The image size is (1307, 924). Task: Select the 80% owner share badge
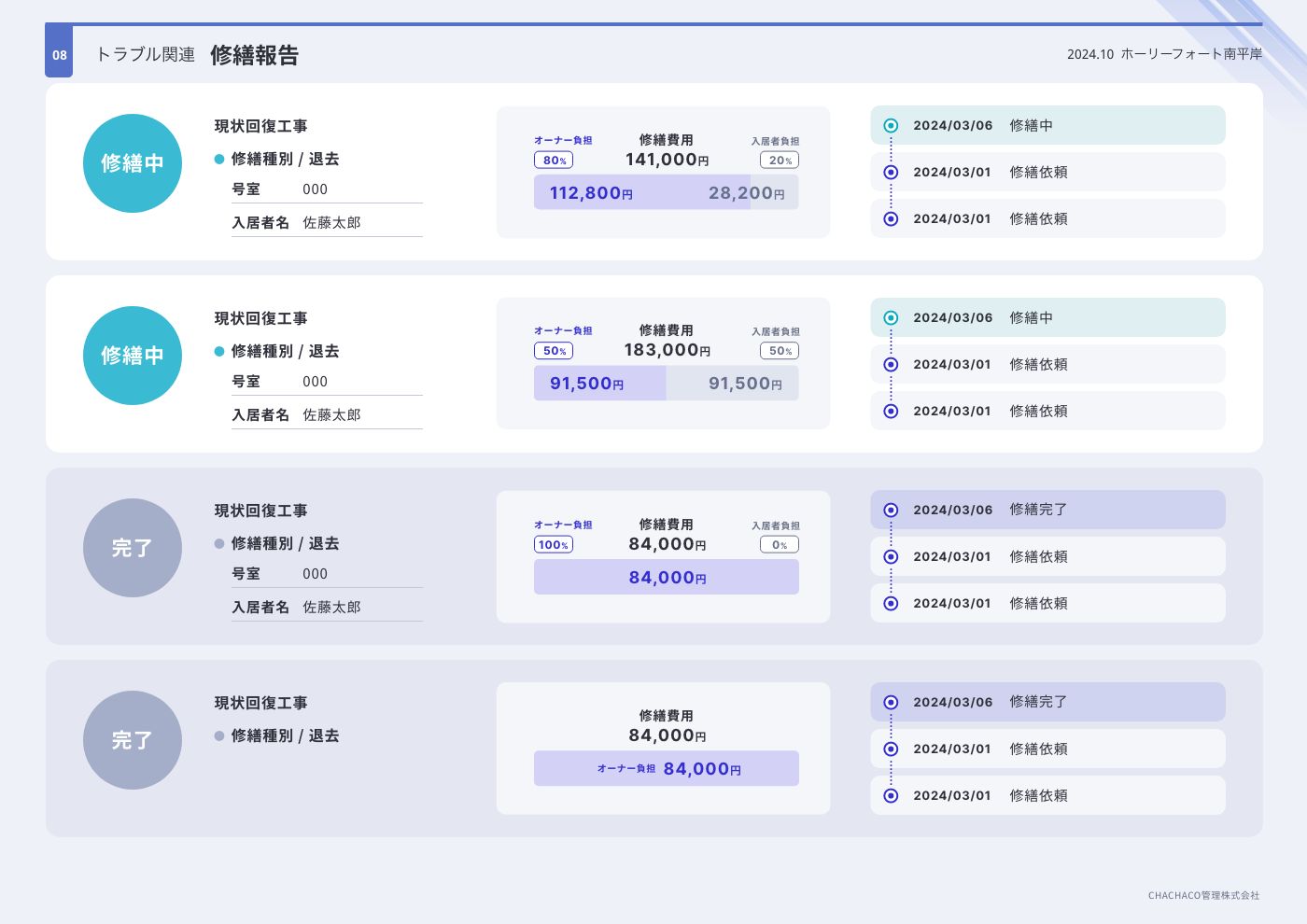554,161
